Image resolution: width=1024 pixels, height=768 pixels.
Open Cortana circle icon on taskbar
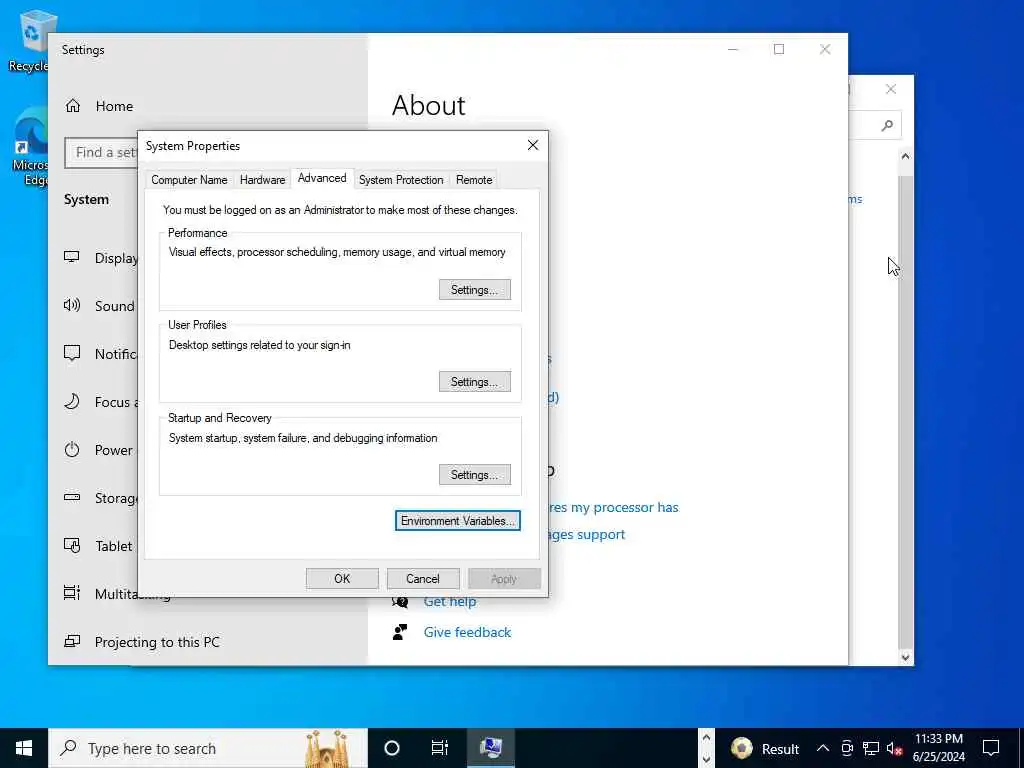tap(392, 748)
